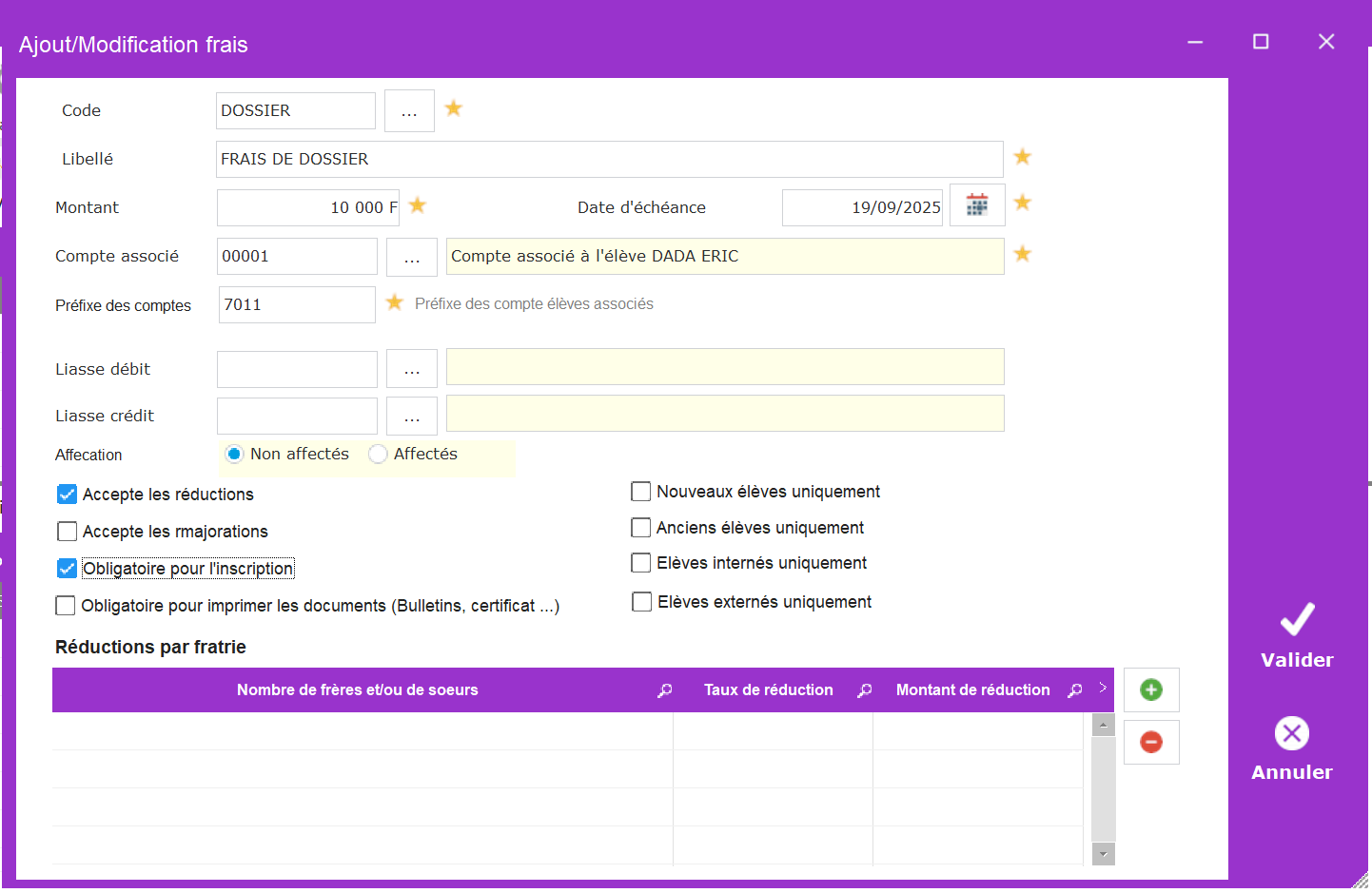Open the date d'échéance calendar picker
This screenshot has width=1372, height=893.
(x=976, y=204)
